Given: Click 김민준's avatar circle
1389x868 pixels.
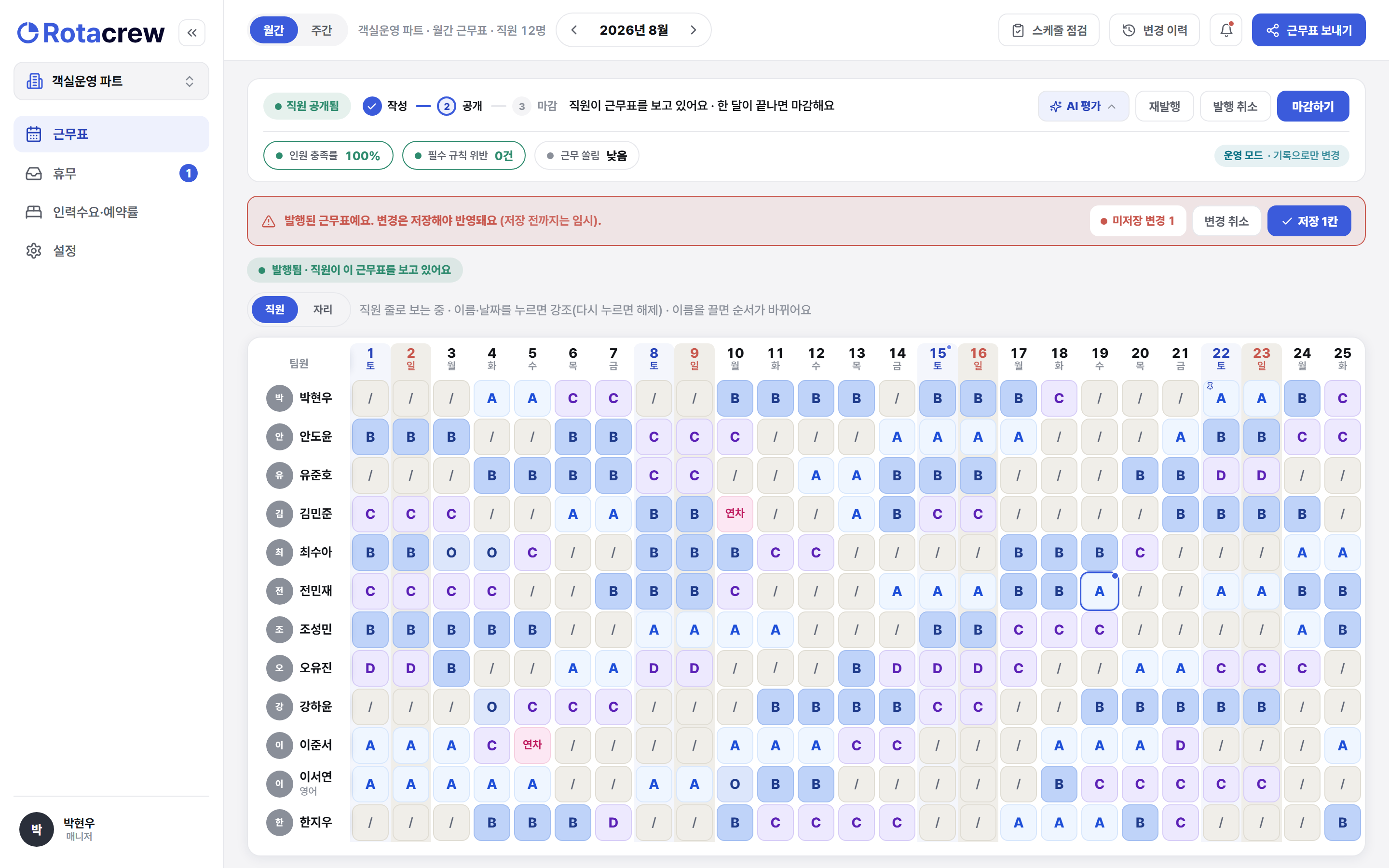Looking at the screenshot, I should pos(280,514).
